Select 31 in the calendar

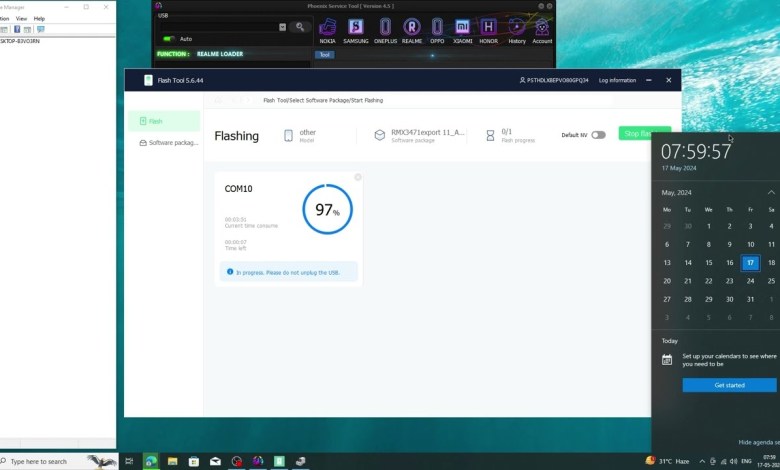(750, 299)
